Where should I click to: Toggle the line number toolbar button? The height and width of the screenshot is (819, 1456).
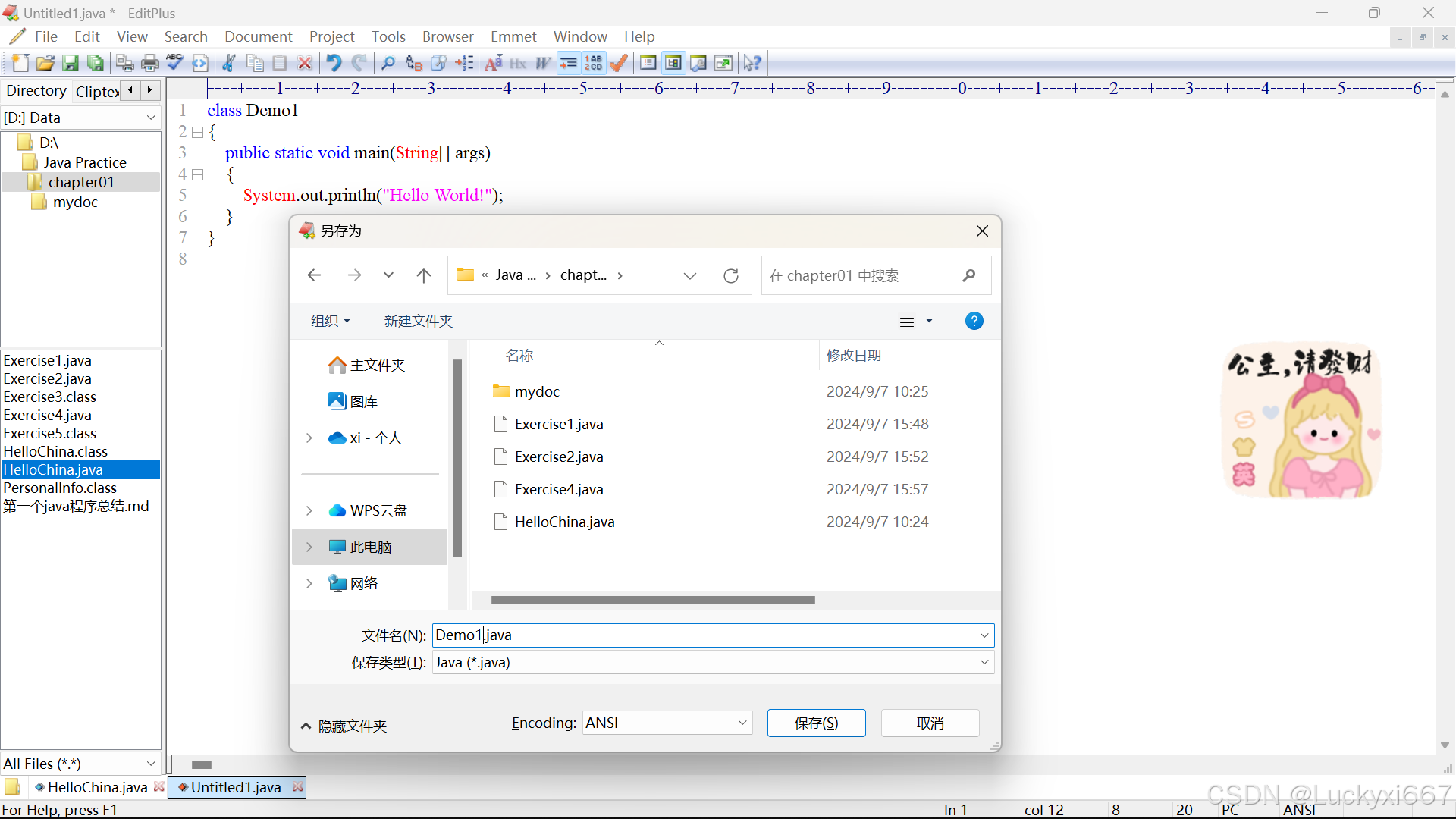(594, 63)
